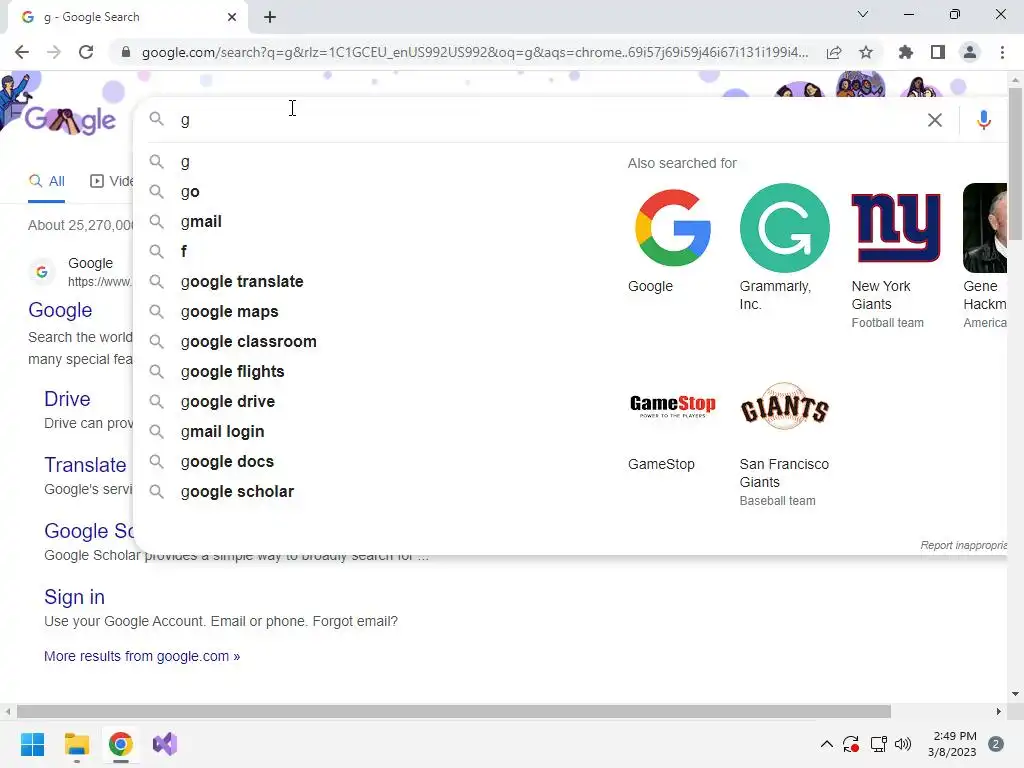1024x768 pixels.
Task: Open the 'Sign in' sitelink
Action: (74, 597)
